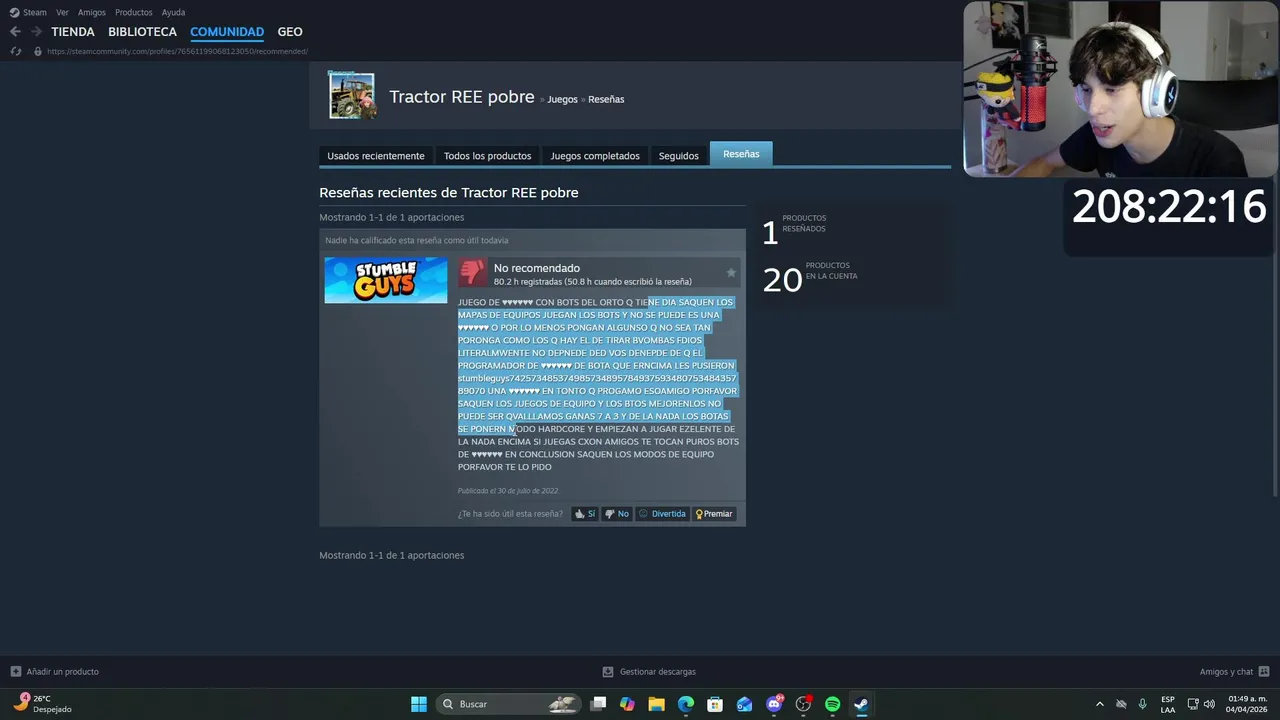
Task: Click the red thumbs-down review icon
Action: coord(473,273)
